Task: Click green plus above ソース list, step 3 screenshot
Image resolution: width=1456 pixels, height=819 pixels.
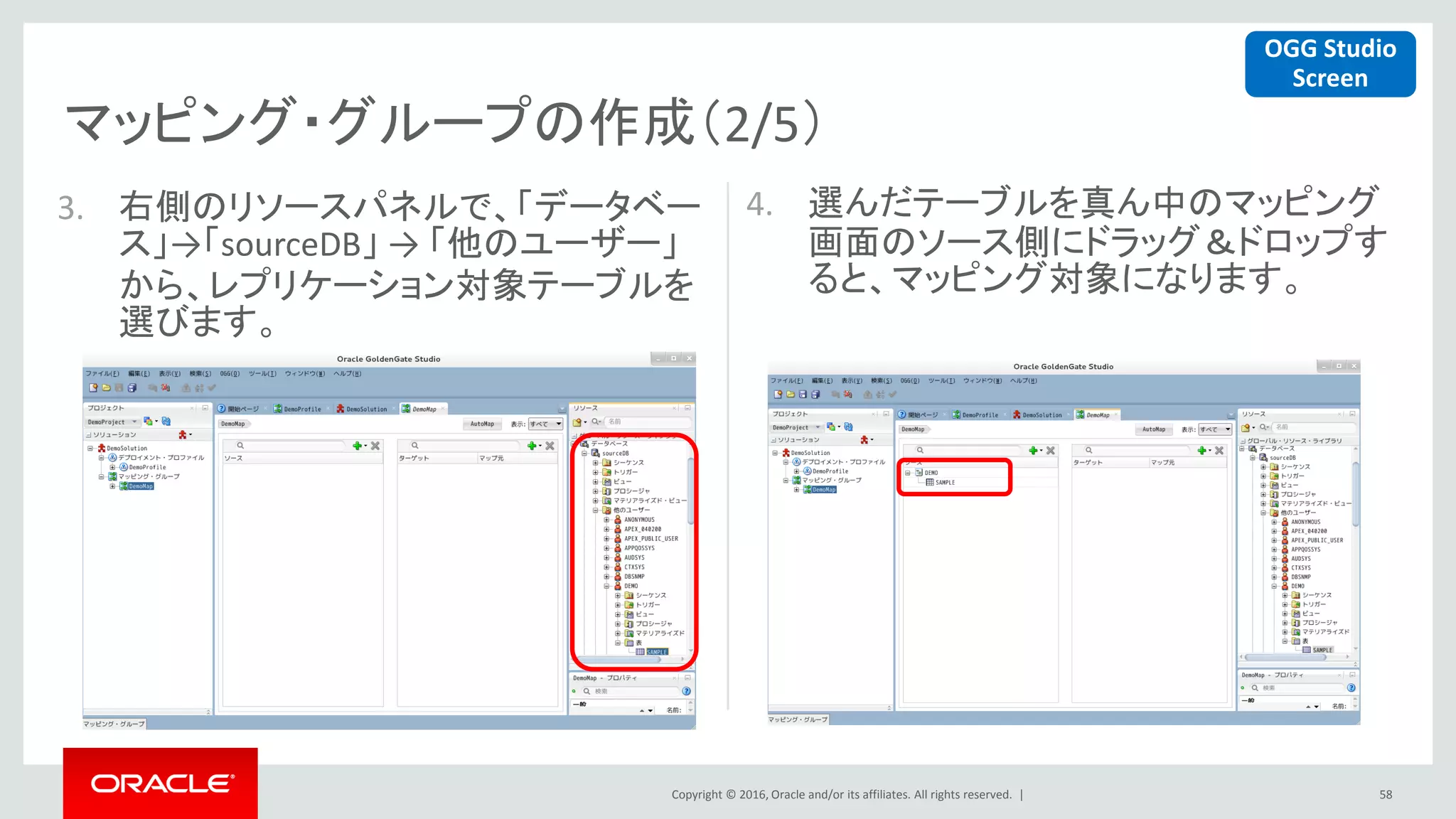Action: point(358,446)
